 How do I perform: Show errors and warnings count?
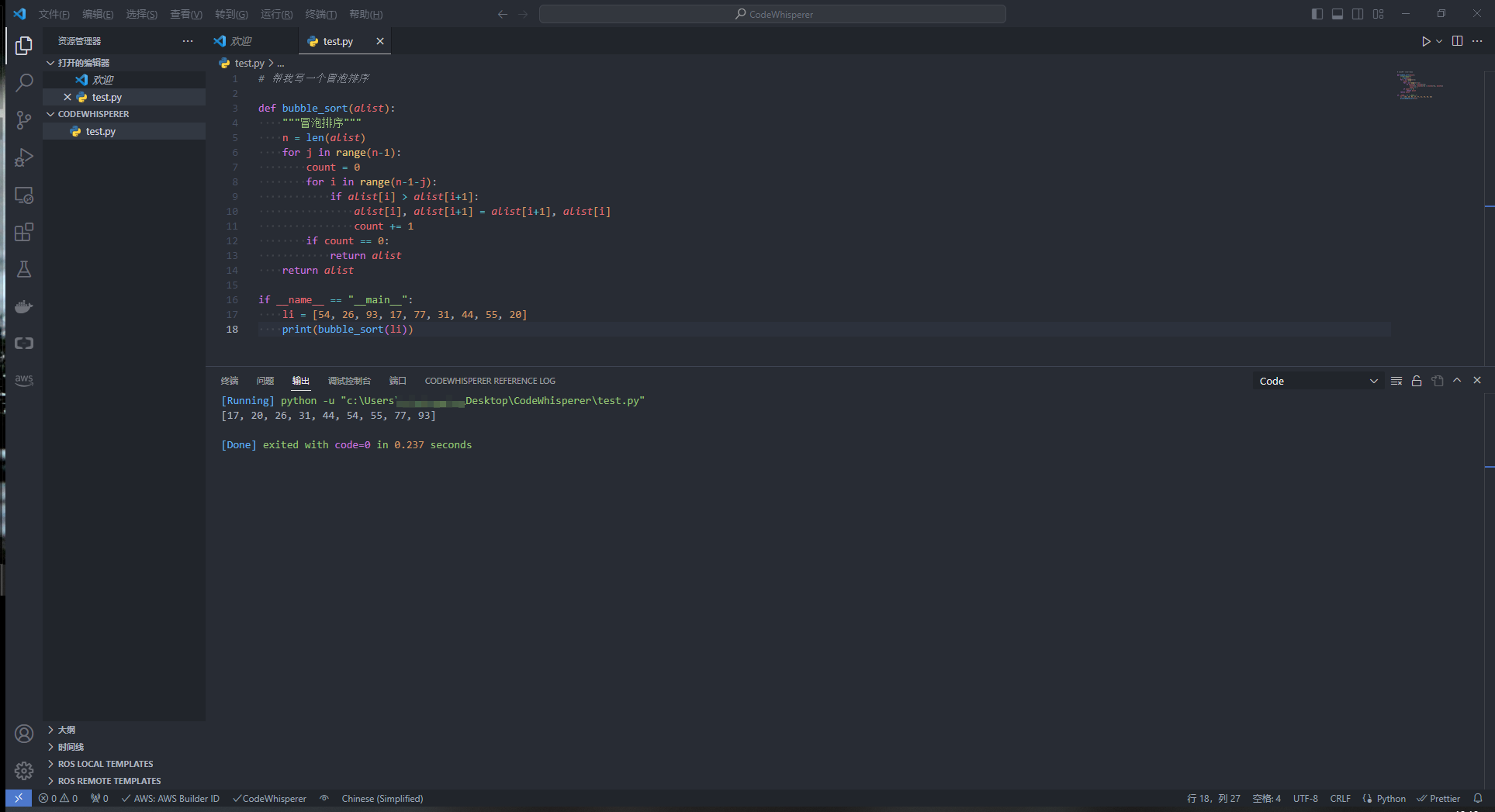pos(58,798)
